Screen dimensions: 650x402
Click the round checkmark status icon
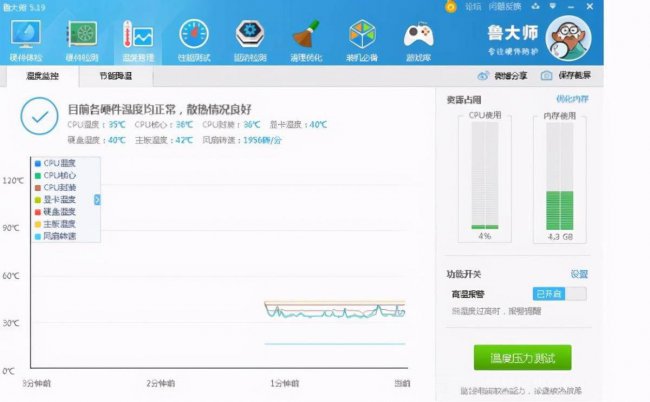coord(39,116)
